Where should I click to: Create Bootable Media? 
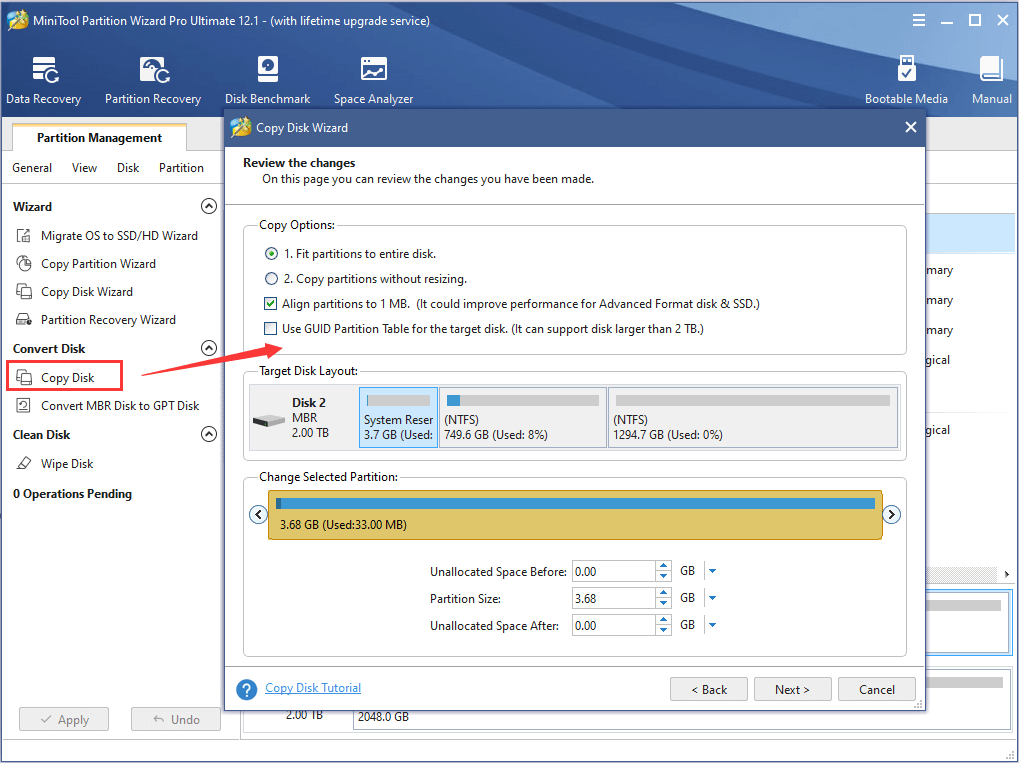point(906,81)
